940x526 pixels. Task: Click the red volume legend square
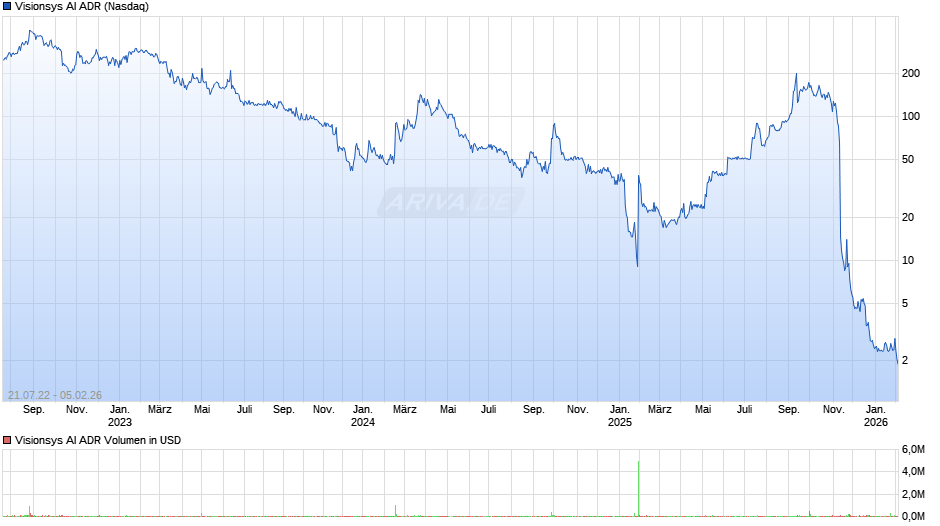[7, 440]
